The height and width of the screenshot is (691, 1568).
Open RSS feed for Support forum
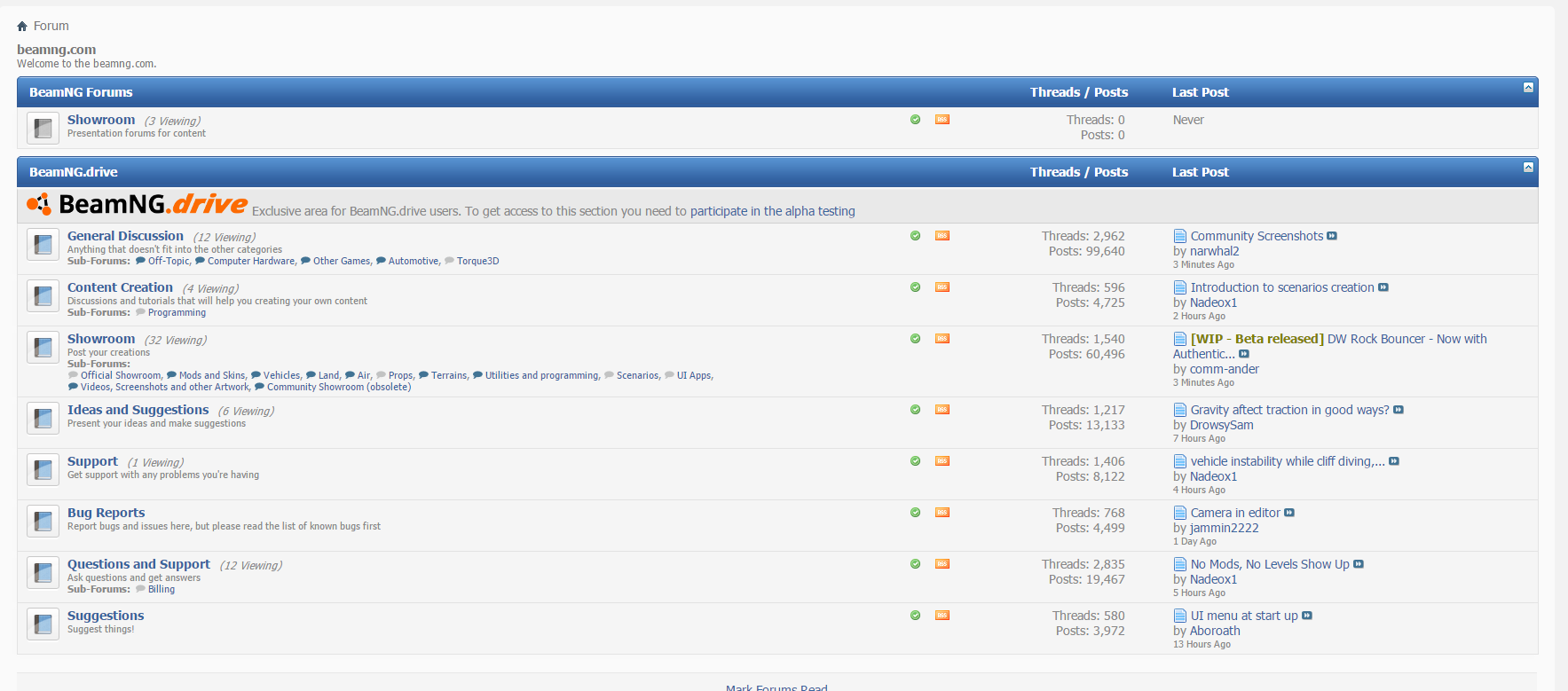[942, 461]
